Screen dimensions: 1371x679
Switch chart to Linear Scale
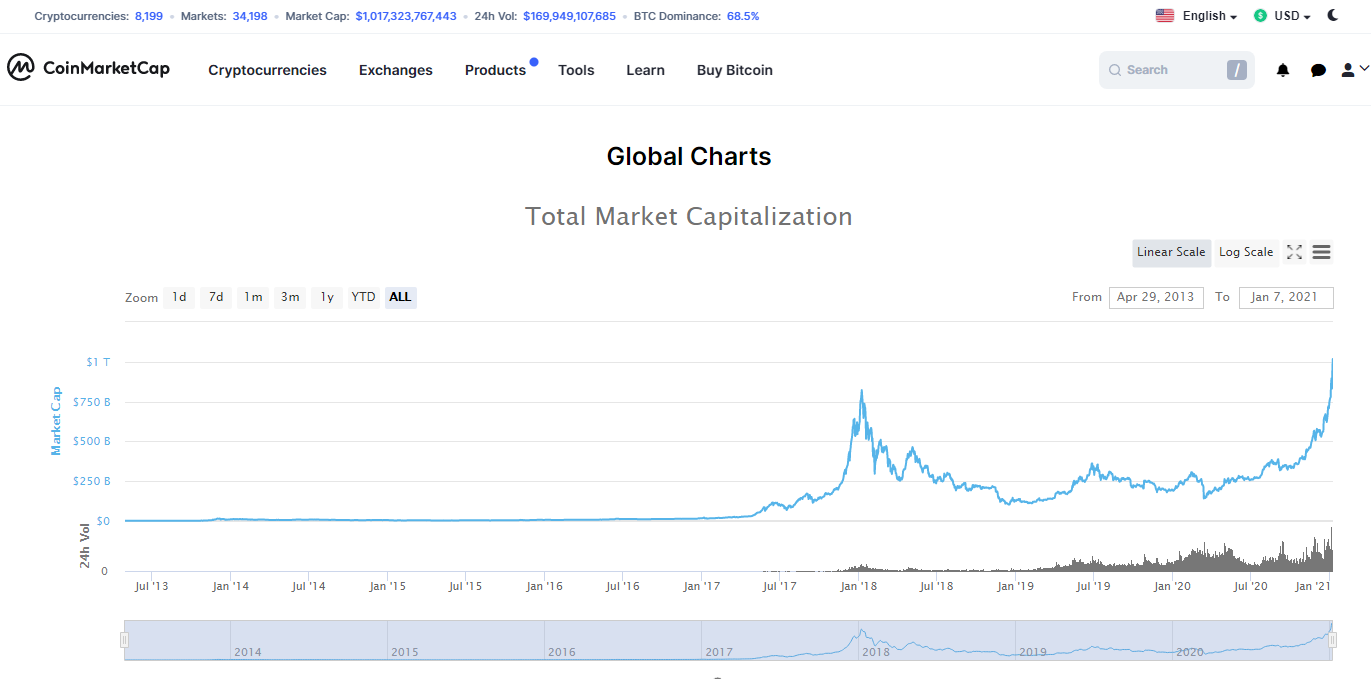point(1171,252)
